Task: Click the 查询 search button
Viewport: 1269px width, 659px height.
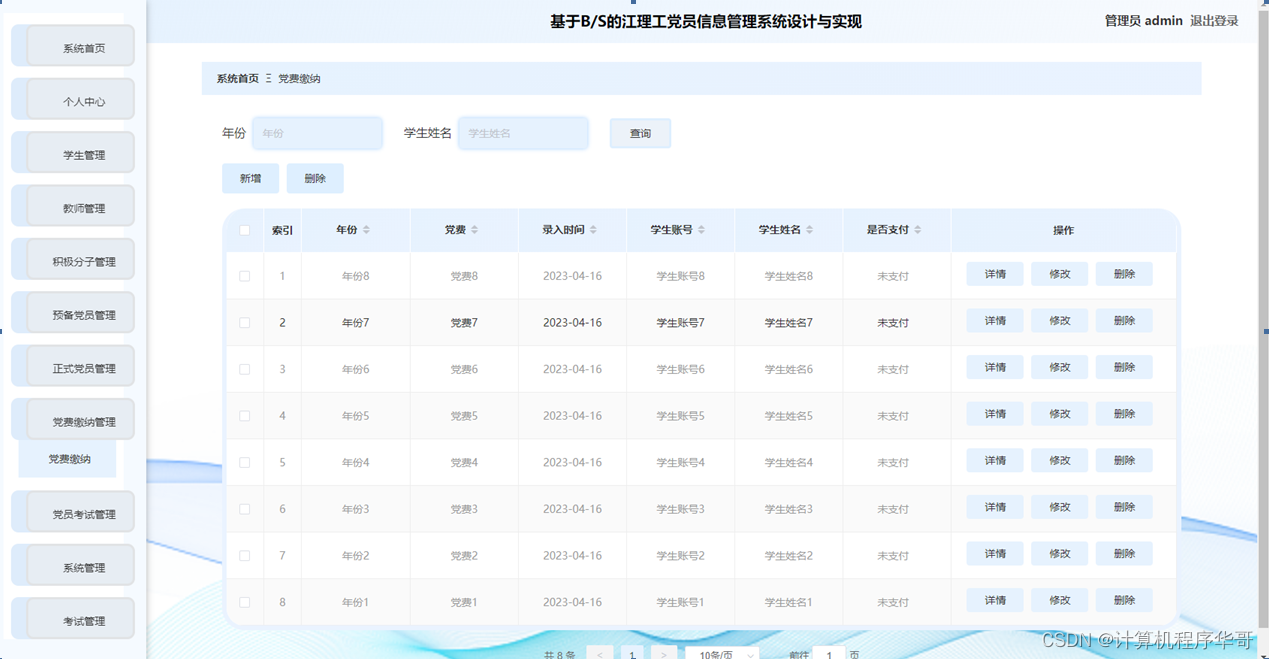Action: 639,132
